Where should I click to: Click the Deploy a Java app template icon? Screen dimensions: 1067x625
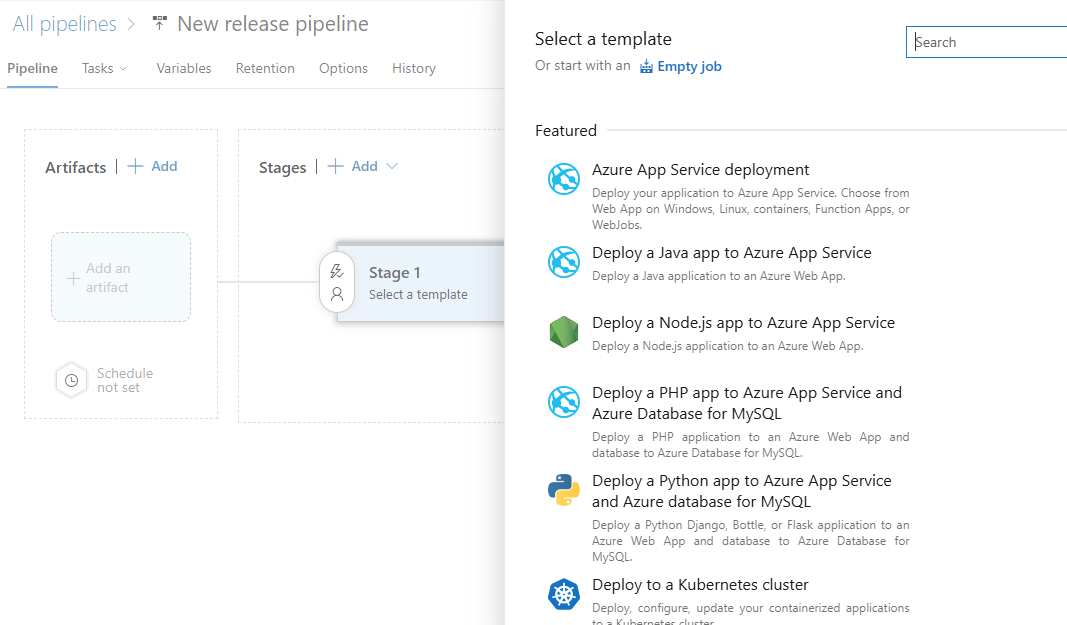pyautogui.click(x=564, y=262)
